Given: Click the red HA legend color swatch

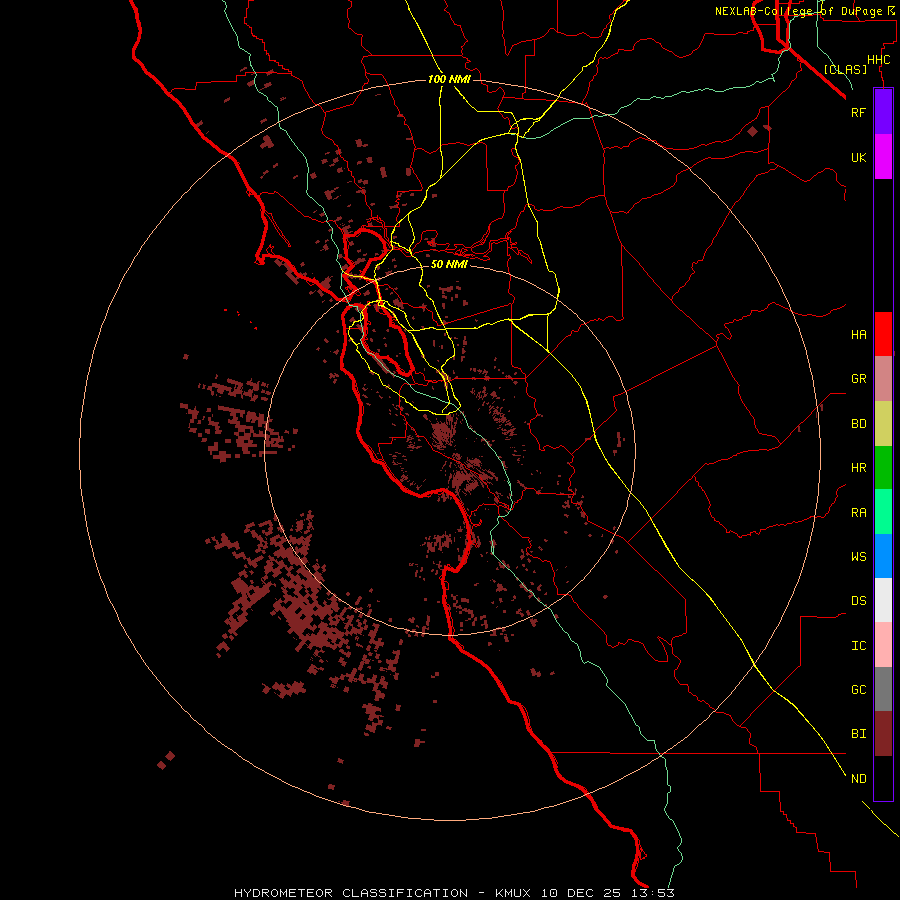Looking at the screenshot, I should click(883, 334).
